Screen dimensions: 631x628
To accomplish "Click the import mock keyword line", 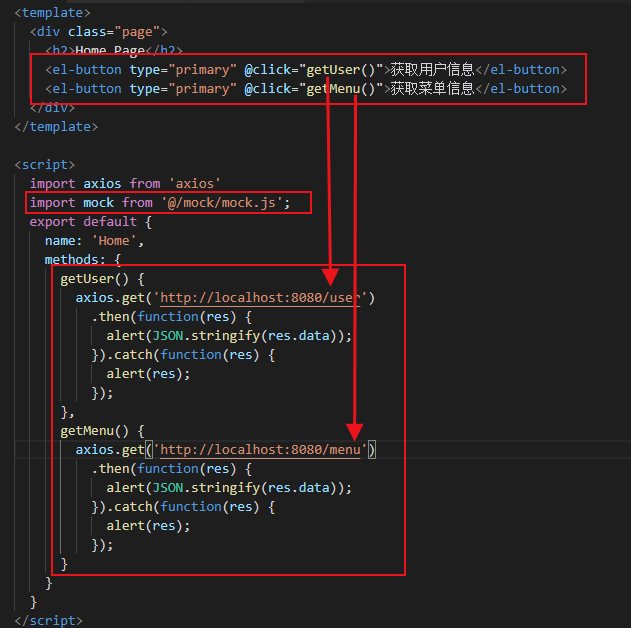I will tap(160, 203).
